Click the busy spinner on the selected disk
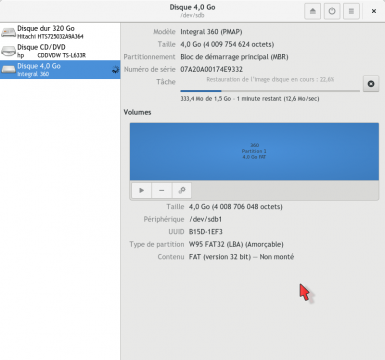 [115, 69]
